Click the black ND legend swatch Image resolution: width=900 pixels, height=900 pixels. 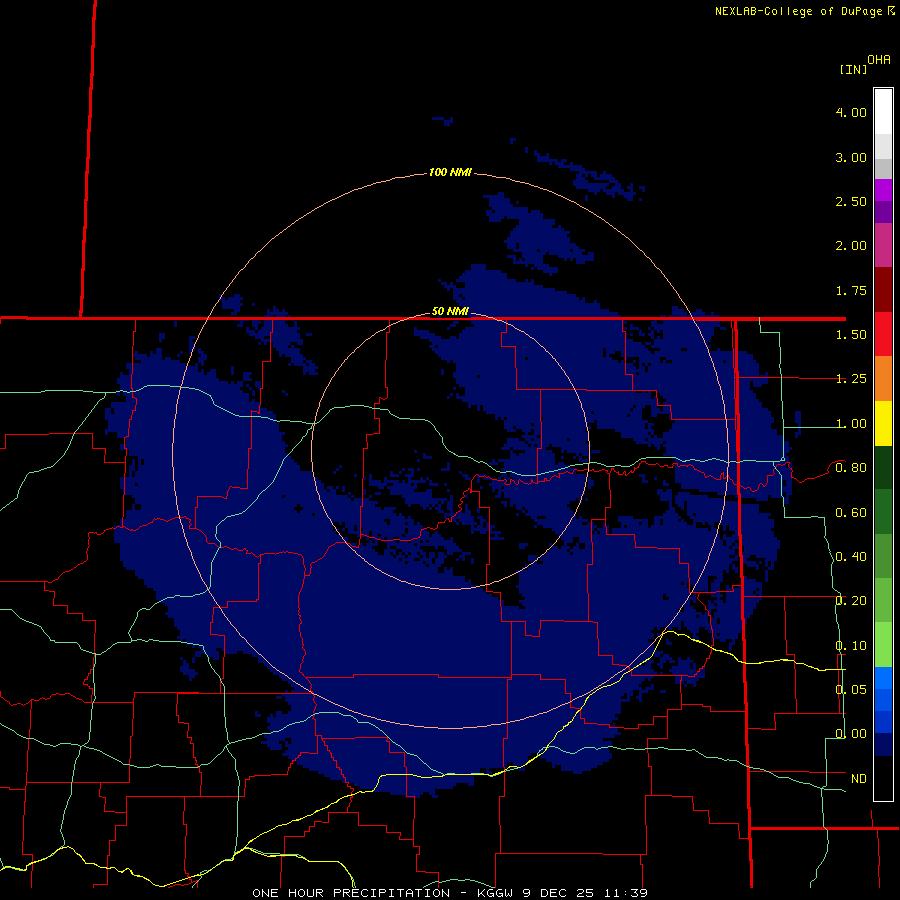point(883,778)
